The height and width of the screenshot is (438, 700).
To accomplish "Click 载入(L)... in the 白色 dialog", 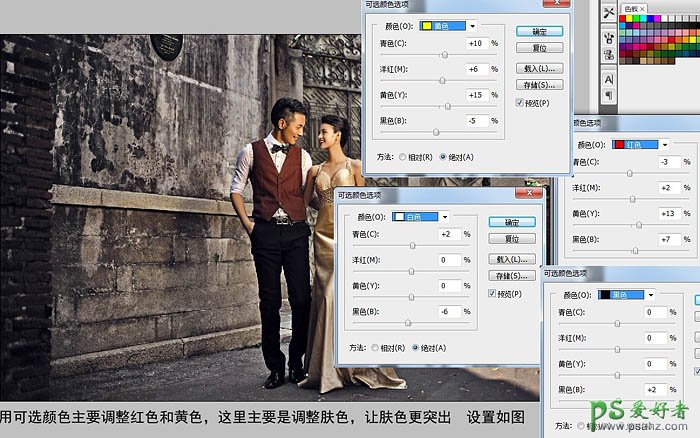I will click(512, 258).
